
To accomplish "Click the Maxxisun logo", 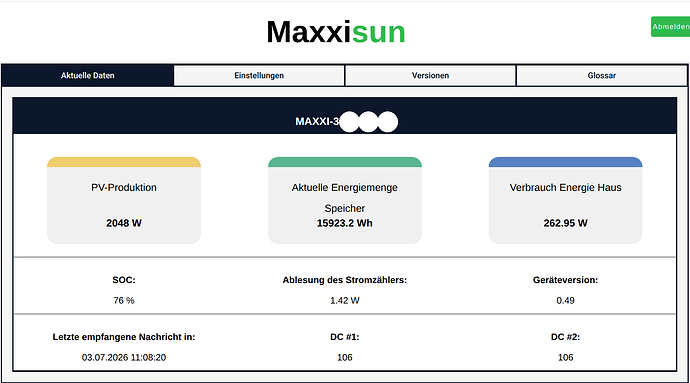I will pyautogui.click(x=336, y=32).
